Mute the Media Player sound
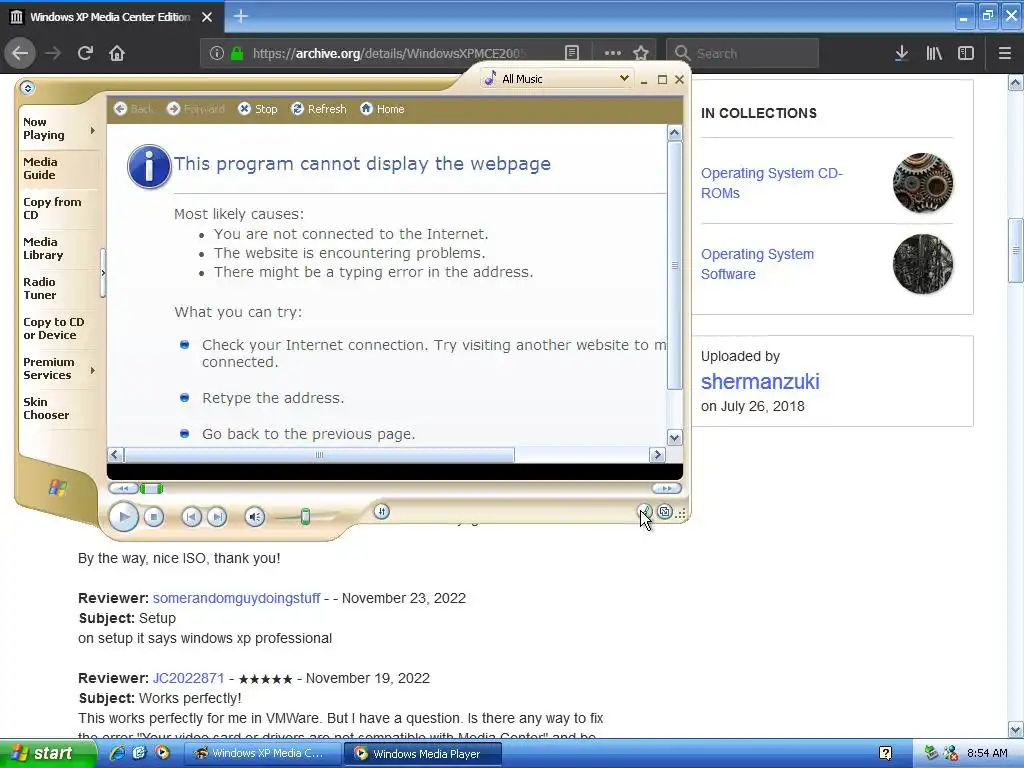The height and width of the screenshot is (768, 1024). tap(255, 517)
